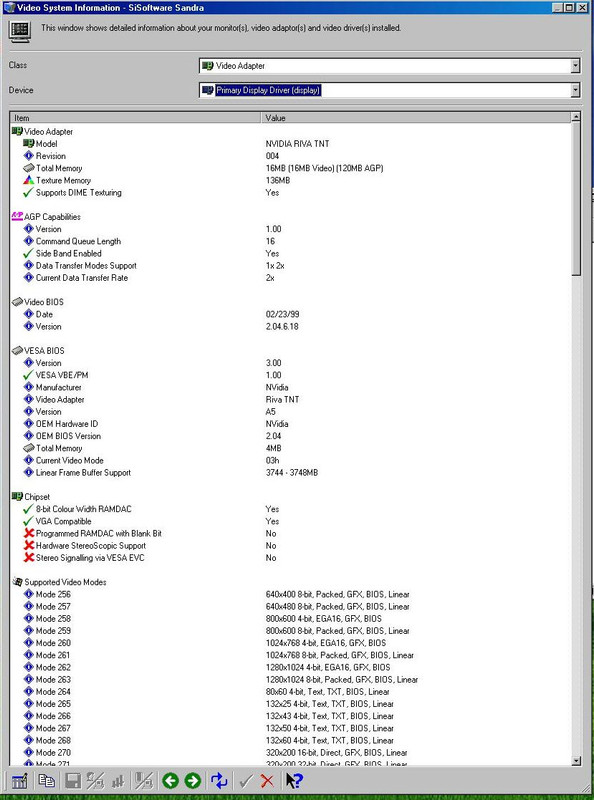Click the red X cancel icon
The width and height of the screenshot is (594, 800).
click(267, 781)
